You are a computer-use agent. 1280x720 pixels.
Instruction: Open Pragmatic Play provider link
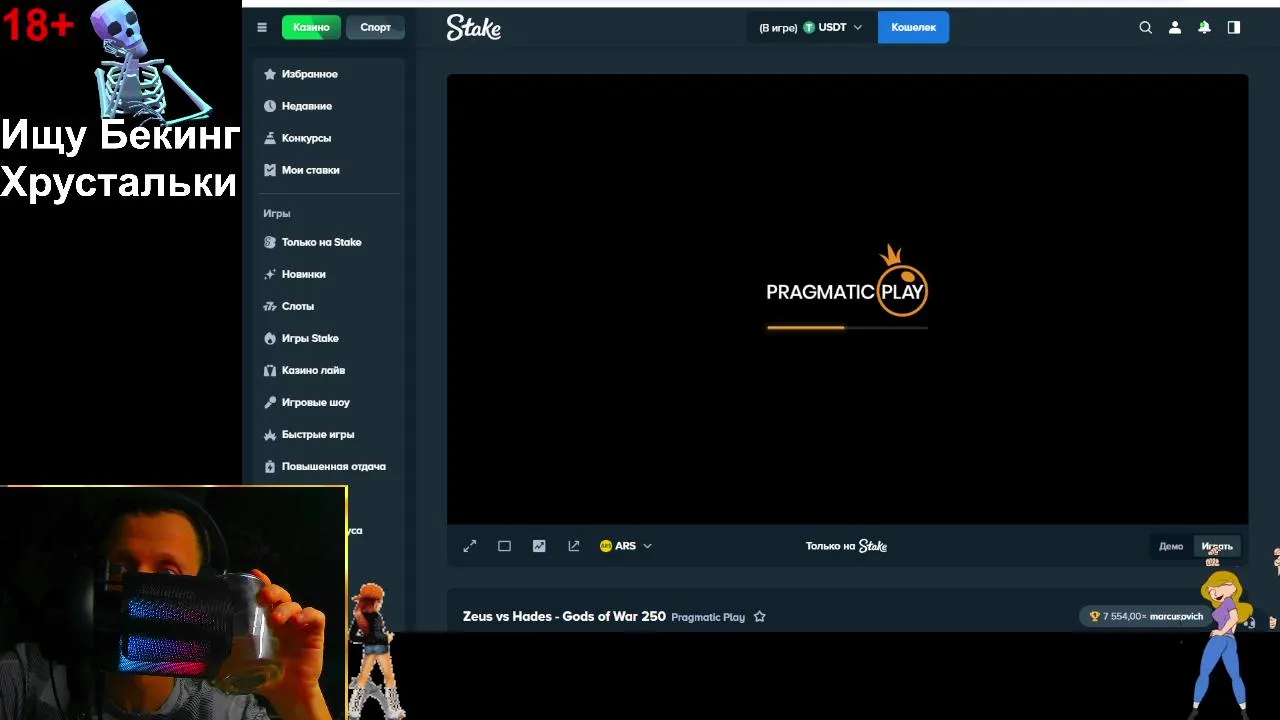[708, 617]
